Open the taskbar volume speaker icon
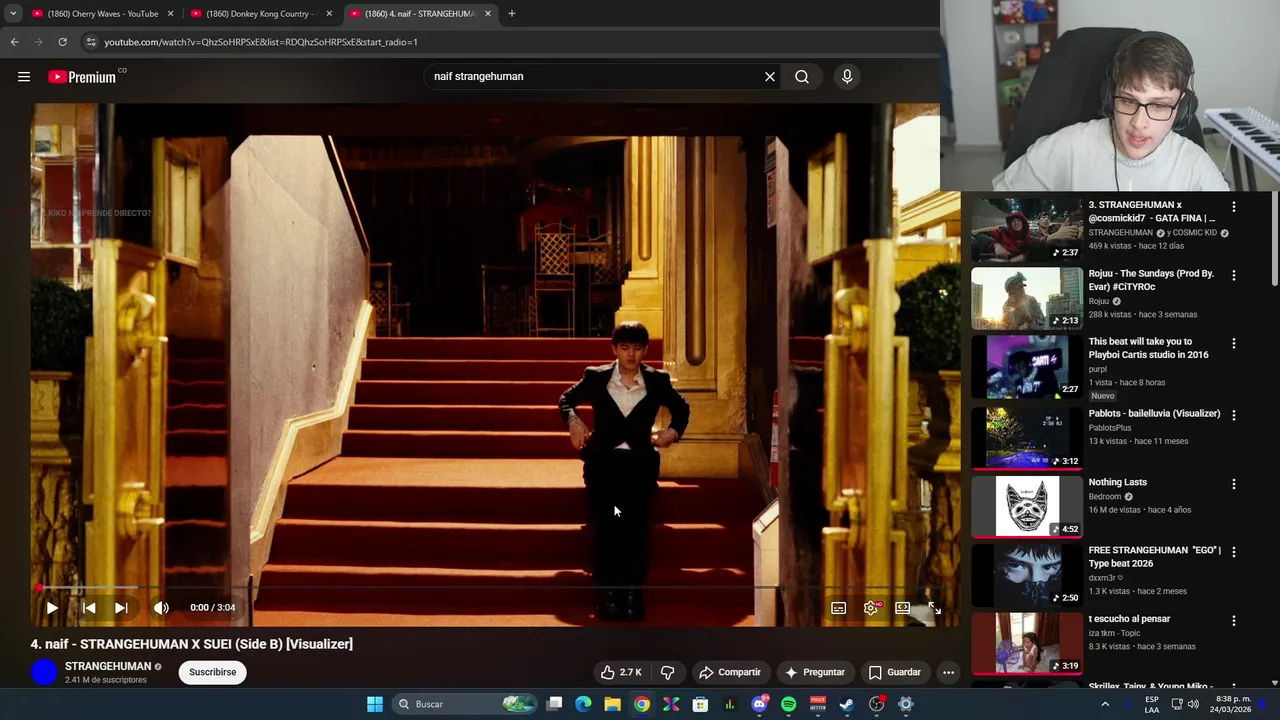The height and width of the screenshot is (720, 1280). (x=1193, y=704)
